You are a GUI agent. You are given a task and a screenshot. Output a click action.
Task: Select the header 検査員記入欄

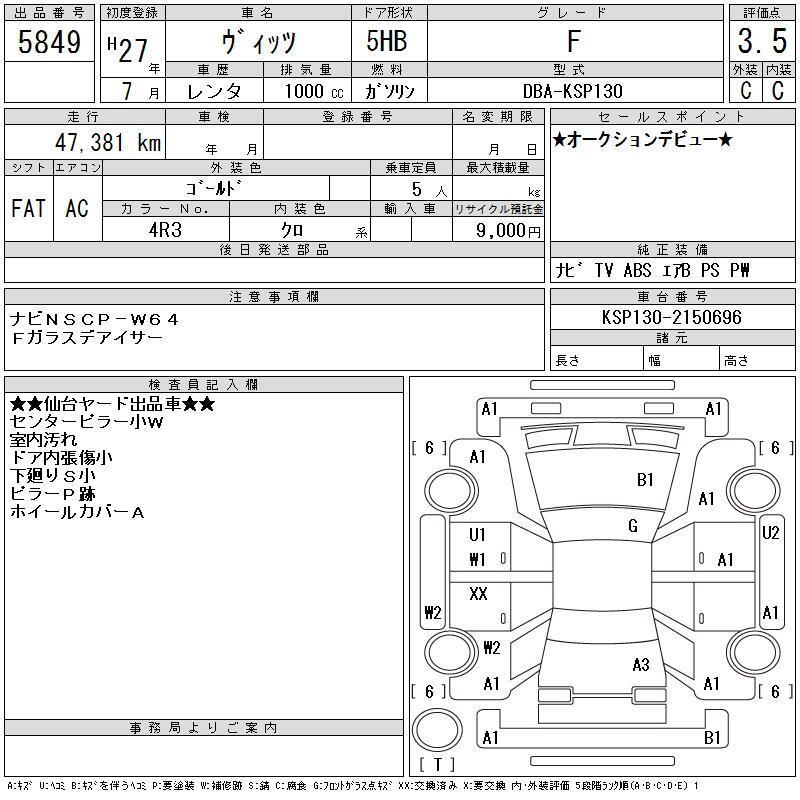203,384
